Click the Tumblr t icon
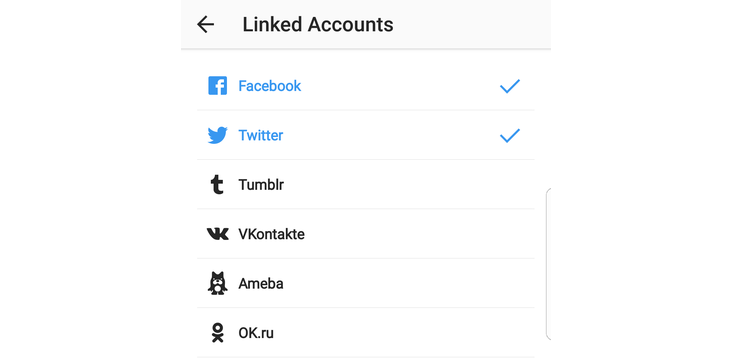 pyautogui.click(x=217, y=185)
